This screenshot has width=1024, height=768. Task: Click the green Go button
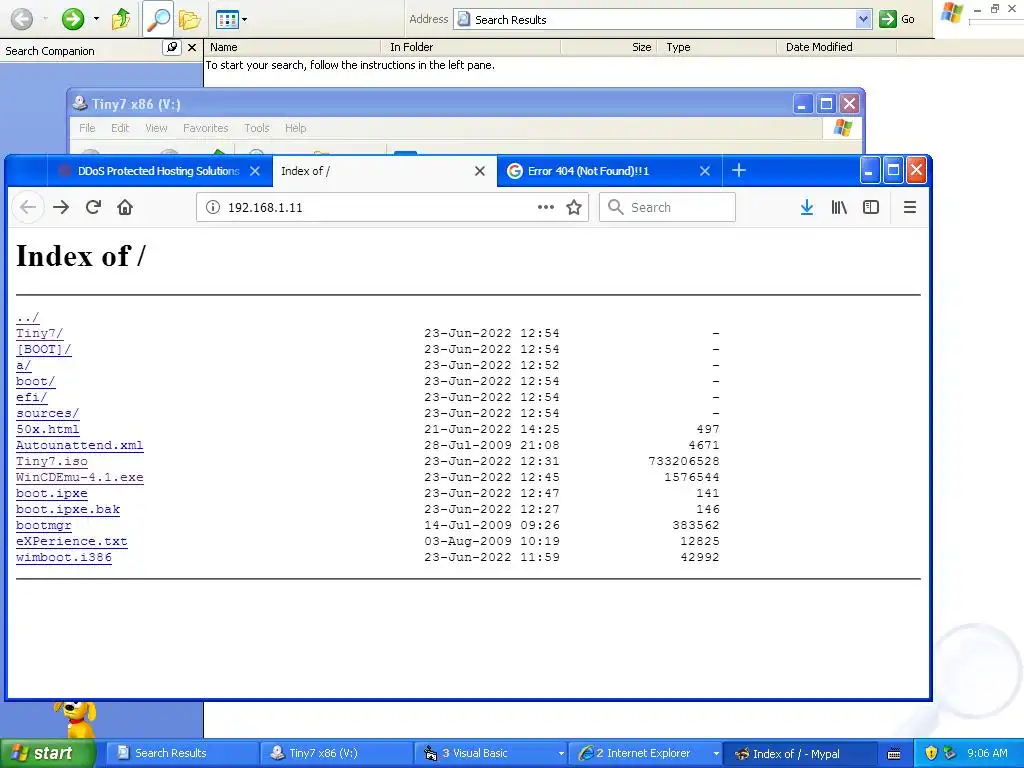point(897,19)
